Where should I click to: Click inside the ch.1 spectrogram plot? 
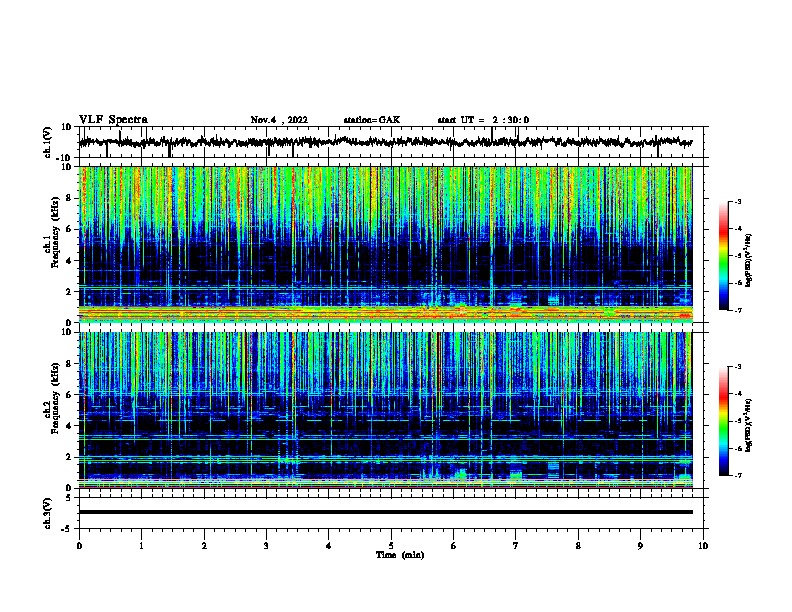click(385, 244)
